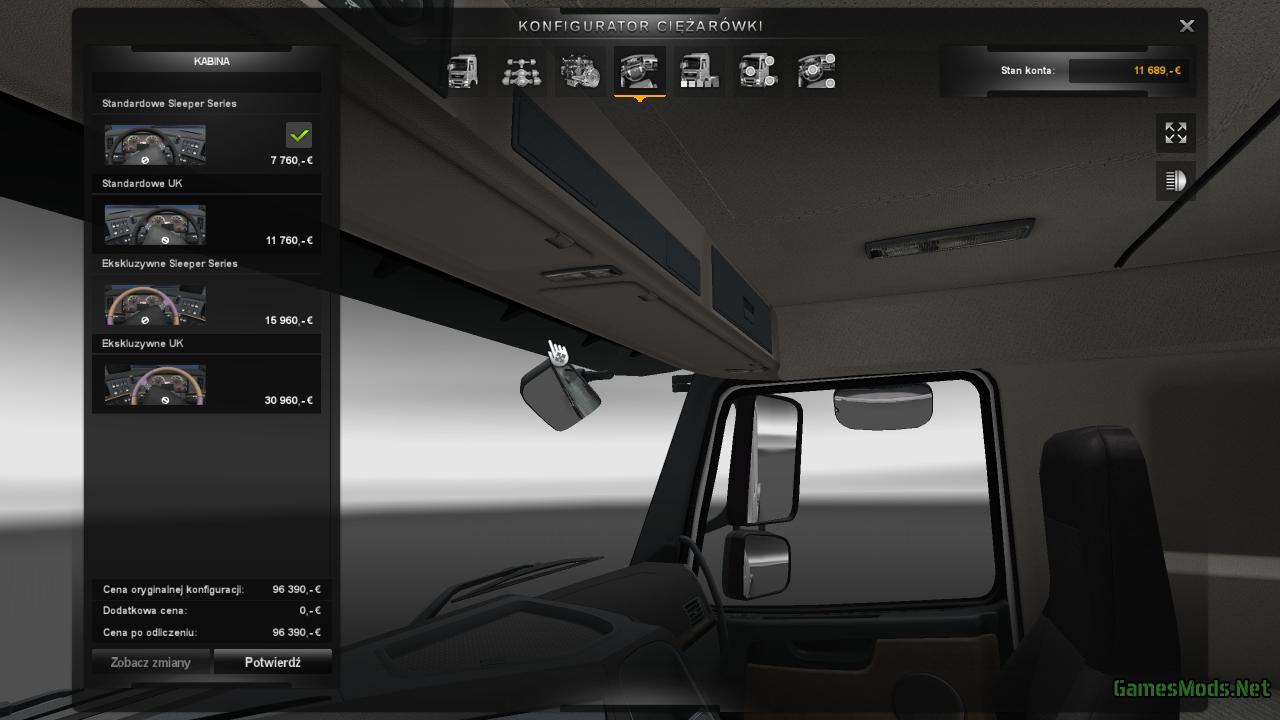1280x720 pixels.
Task: Toggle the truck headlights icon
Action: point(1176,181)
